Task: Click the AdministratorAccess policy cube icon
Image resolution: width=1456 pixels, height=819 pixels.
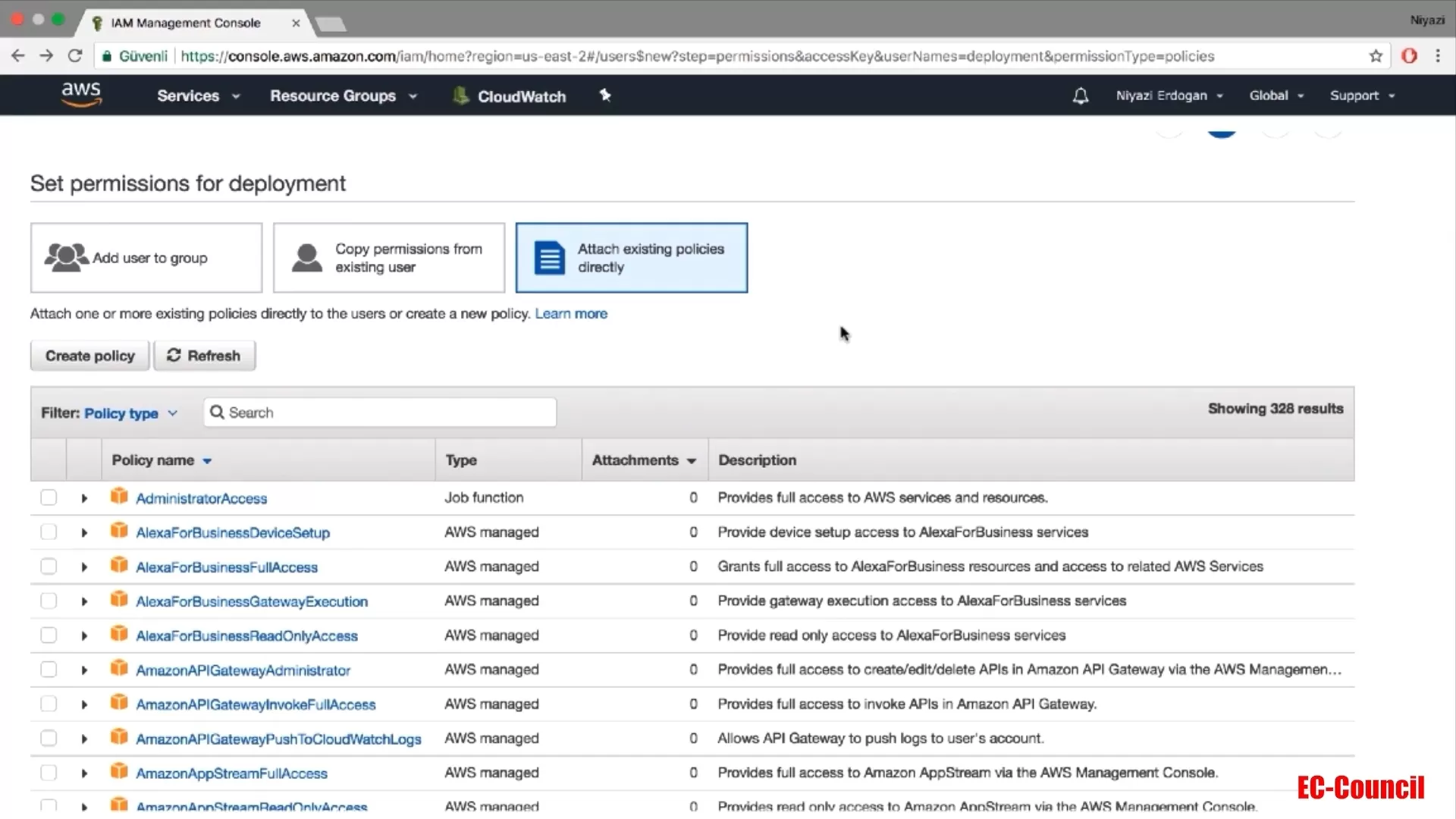Action: [x=119, y=495]
